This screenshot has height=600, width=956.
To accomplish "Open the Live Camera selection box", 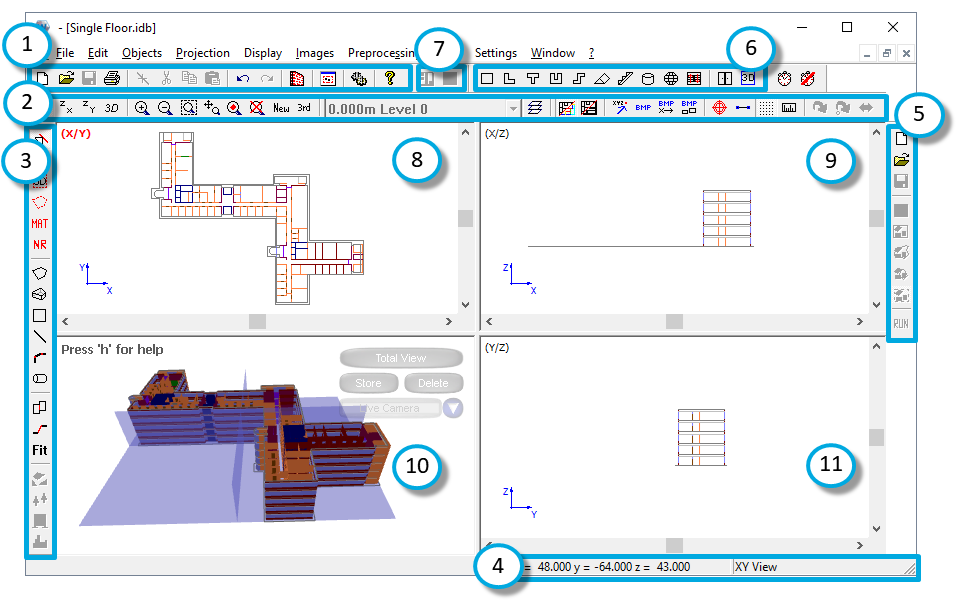I will tap(390, 408).
